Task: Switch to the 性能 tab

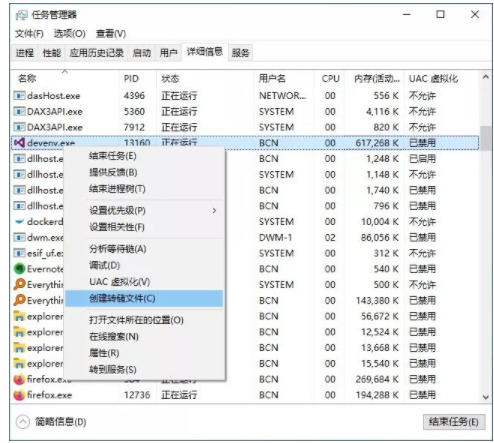Action: coord(52,53)
